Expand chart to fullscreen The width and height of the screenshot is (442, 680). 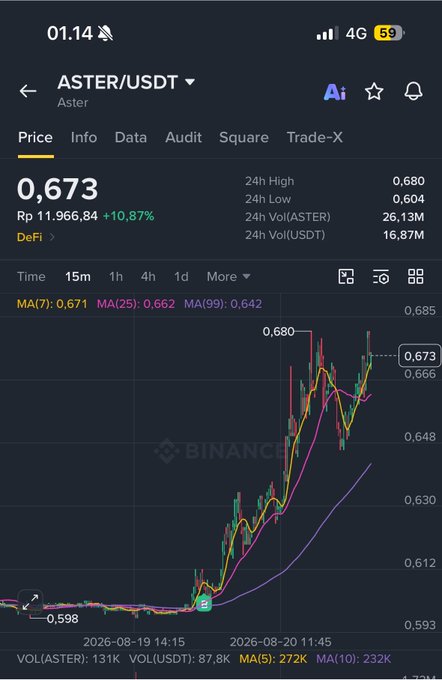coord(30,602)
